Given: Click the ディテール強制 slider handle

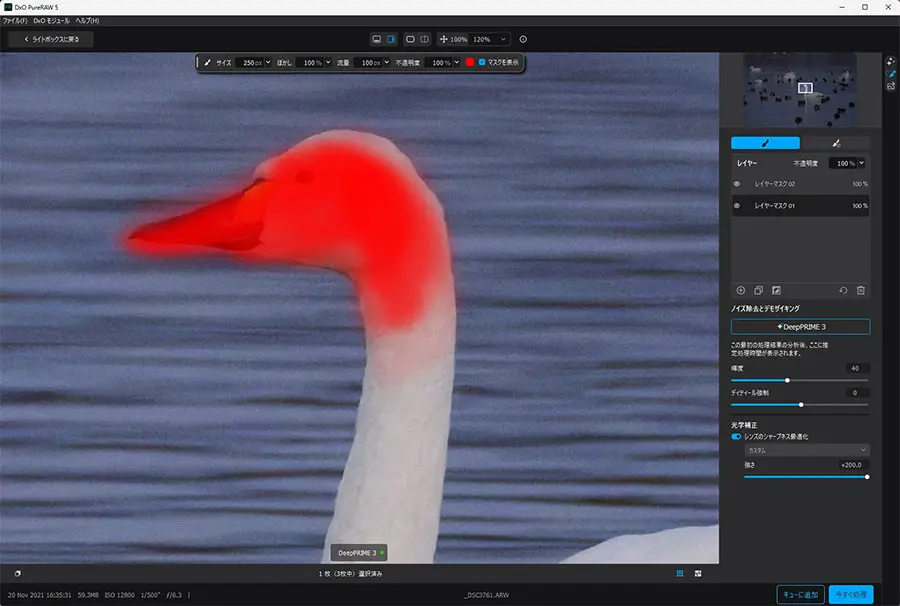Looking at the screenshot, I should (801, 405).
